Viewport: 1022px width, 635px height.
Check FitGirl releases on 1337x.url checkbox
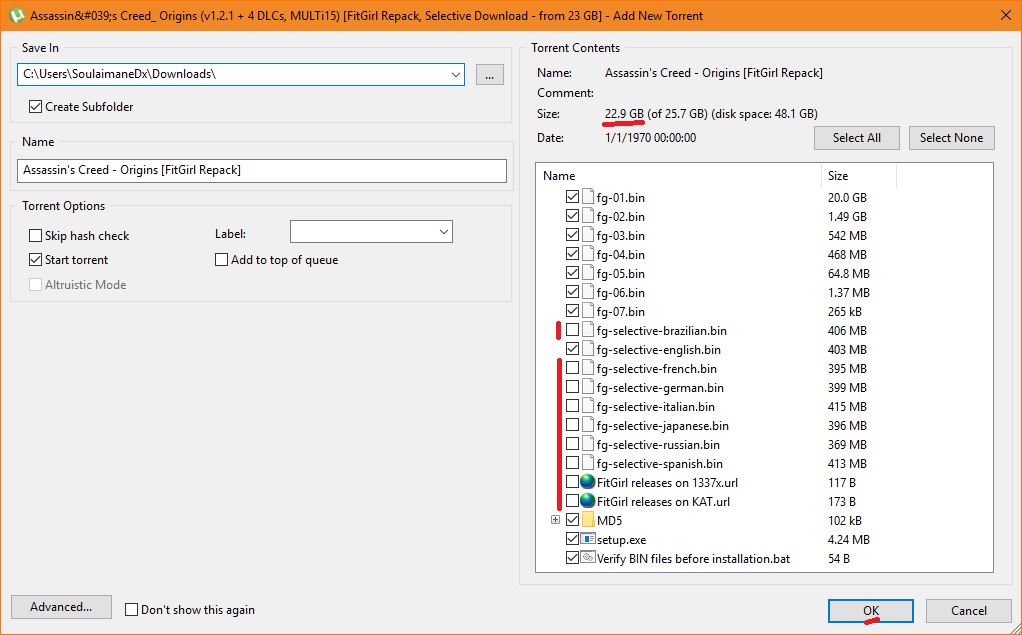pos(572,482)
